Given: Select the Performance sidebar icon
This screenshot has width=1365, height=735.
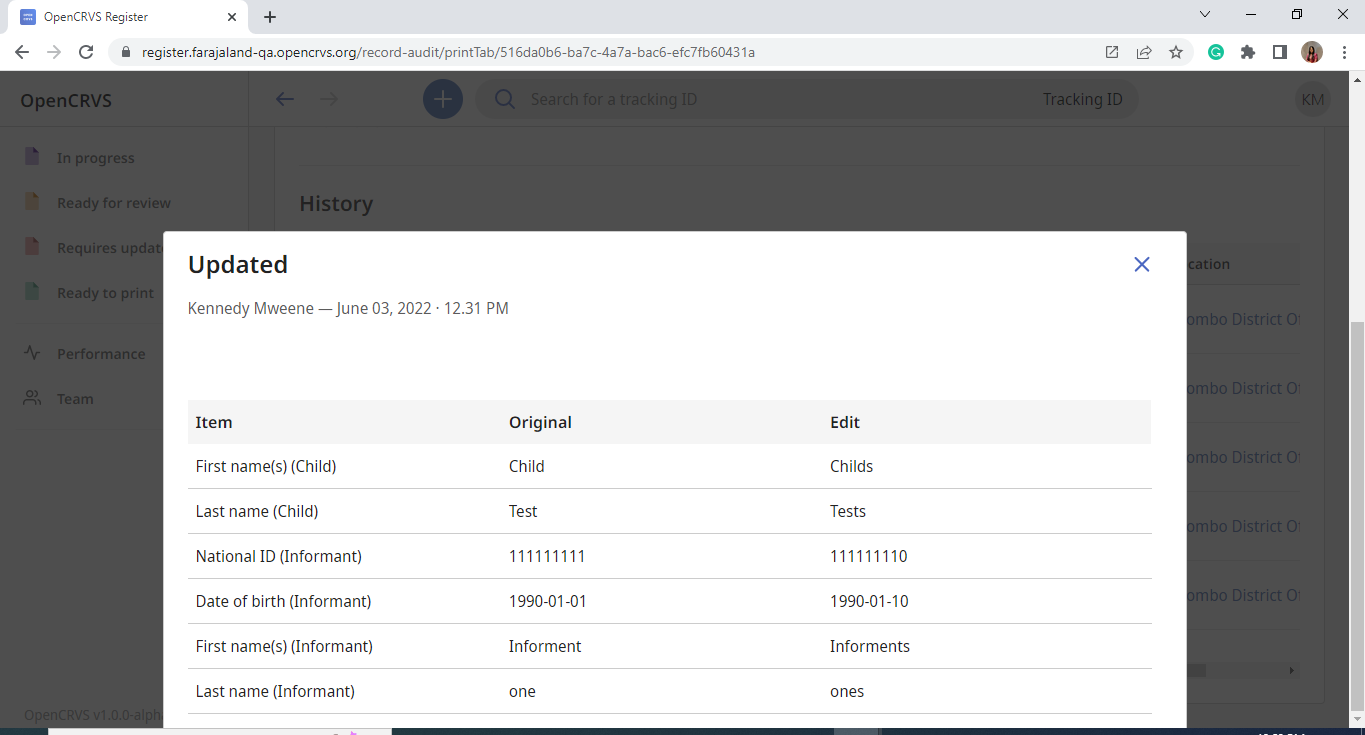Looking at the screenshot, I should [31, 353].
